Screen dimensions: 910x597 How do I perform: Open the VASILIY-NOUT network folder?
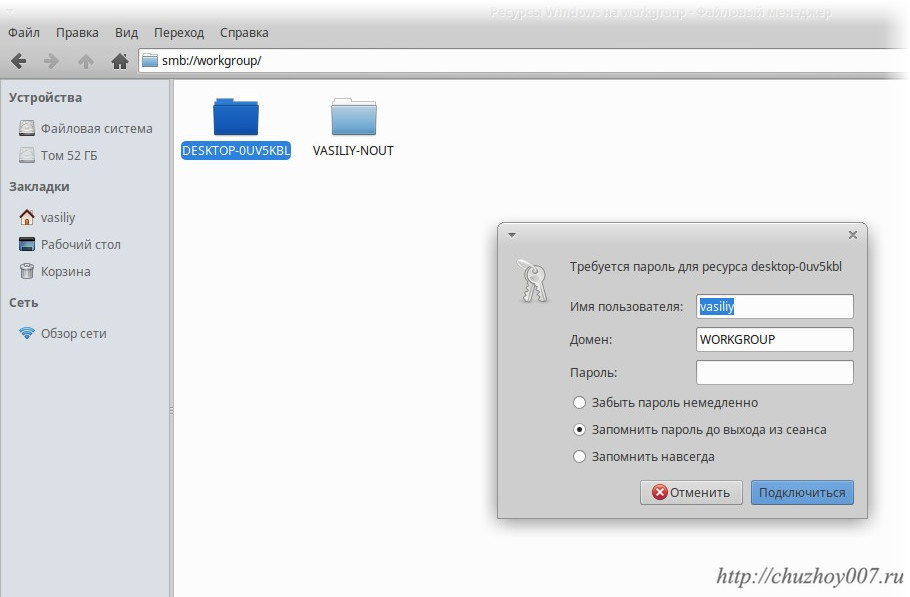pos(353,118)
